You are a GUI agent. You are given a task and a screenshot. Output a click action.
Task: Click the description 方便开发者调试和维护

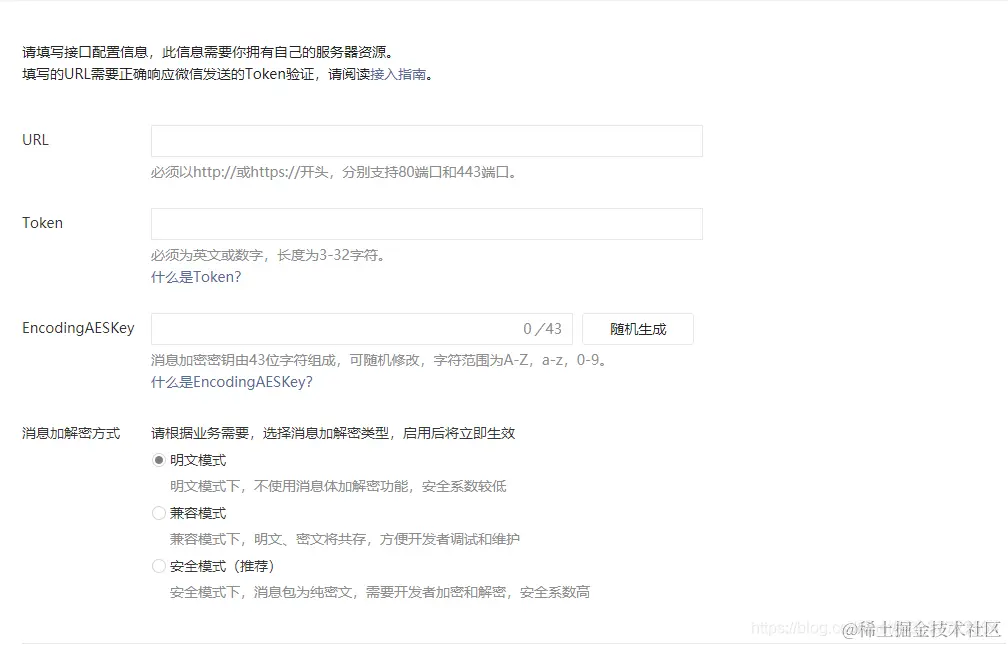450,539
